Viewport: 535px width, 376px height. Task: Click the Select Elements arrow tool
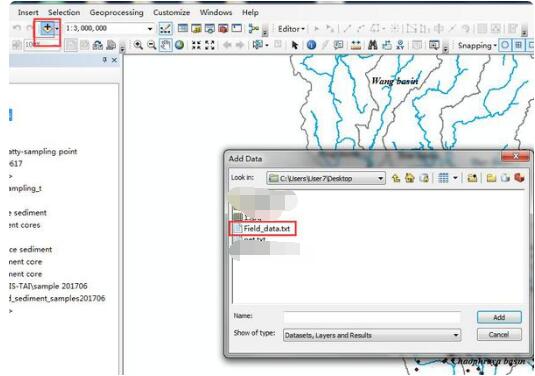[x=295, y=45]
